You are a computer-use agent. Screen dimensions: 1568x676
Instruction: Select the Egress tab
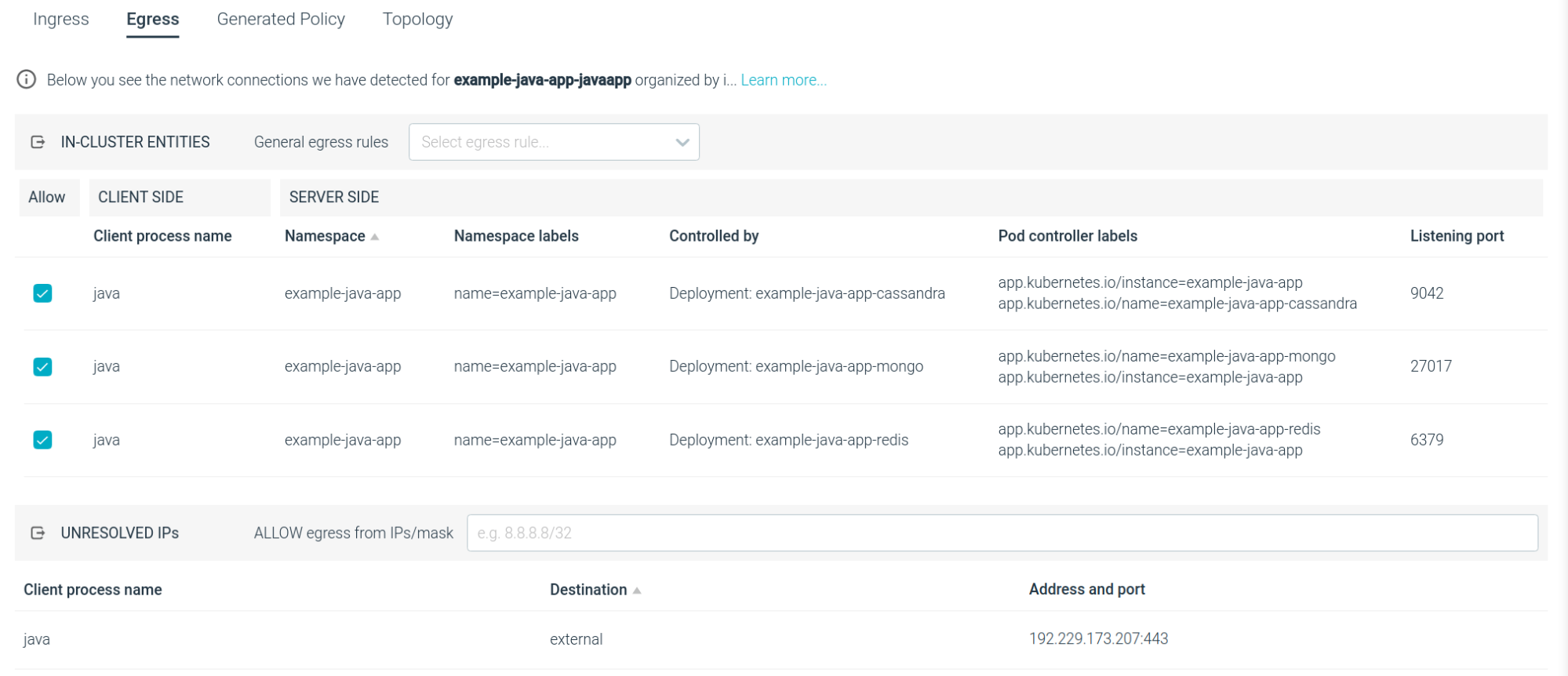153,20
